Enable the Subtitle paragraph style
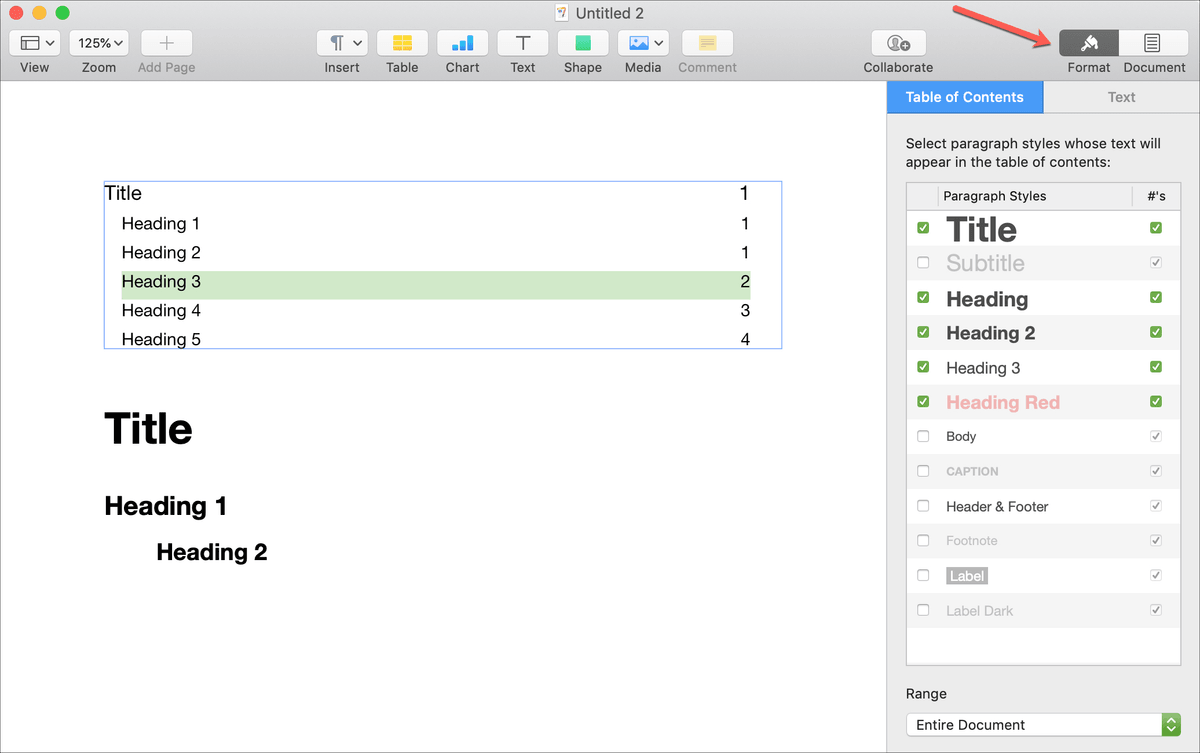Image resolution: width=1200 pixels, height=753 pixels. pos(922,262)
